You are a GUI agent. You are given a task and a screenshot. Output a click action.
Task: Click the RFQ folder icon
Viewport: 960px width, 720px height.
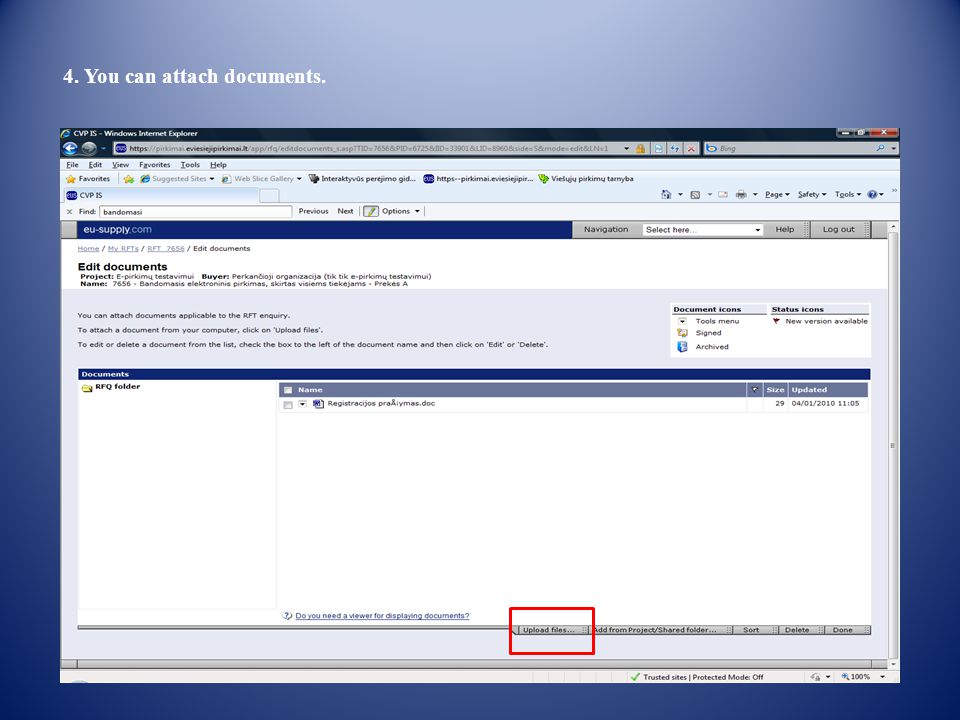point(87,388)
